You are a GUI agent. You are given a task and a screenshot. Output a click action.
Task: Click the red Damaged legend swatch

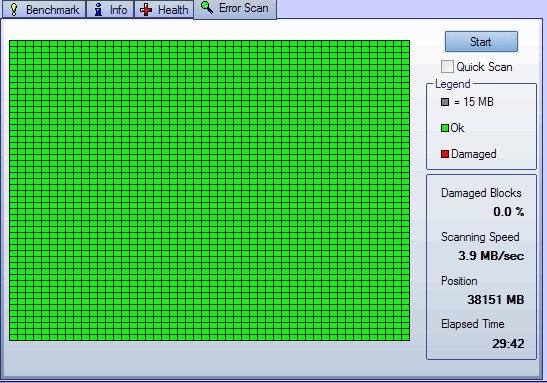(x=445, y=154)
